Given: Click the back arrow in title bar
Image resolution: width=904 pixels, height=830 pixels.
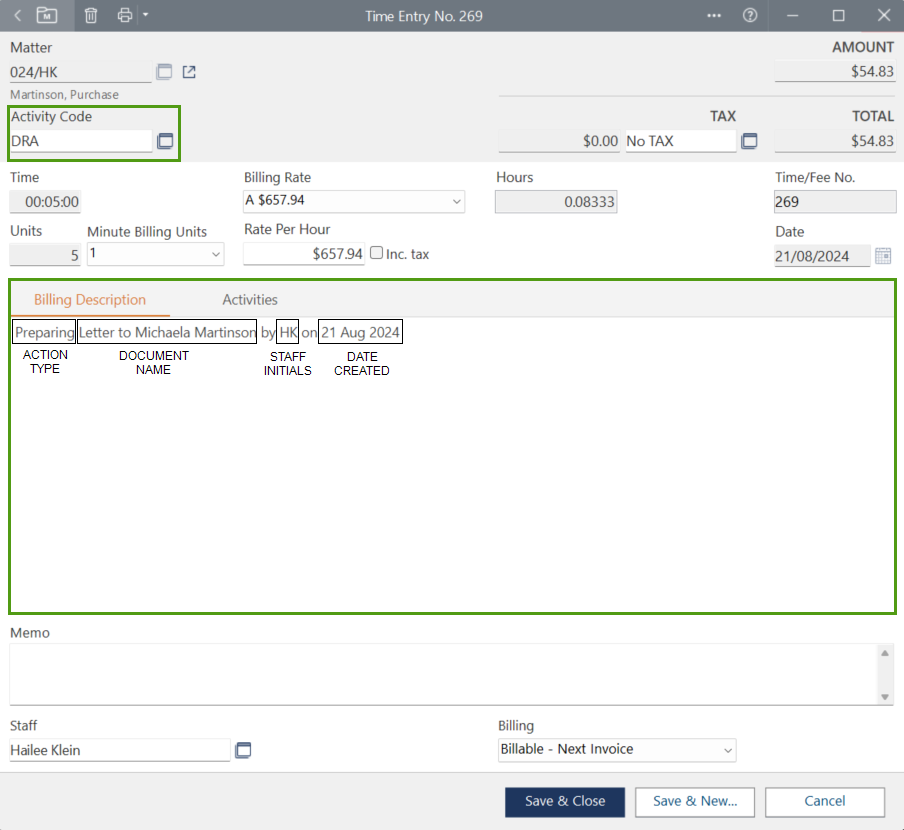Looking at the screenshot, I should (17, 15).
